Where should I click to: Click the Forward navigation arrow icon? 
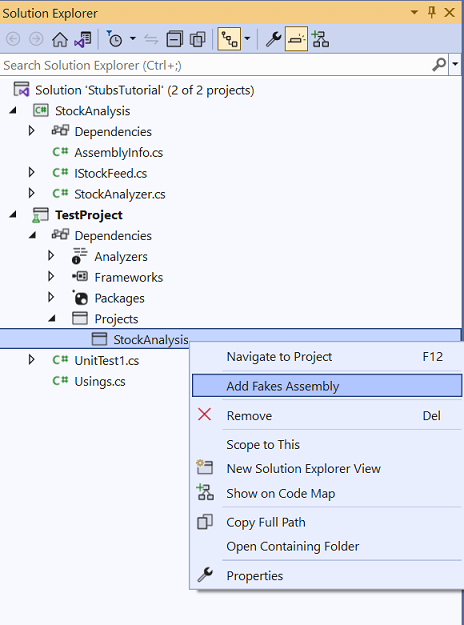click(36, 39)
